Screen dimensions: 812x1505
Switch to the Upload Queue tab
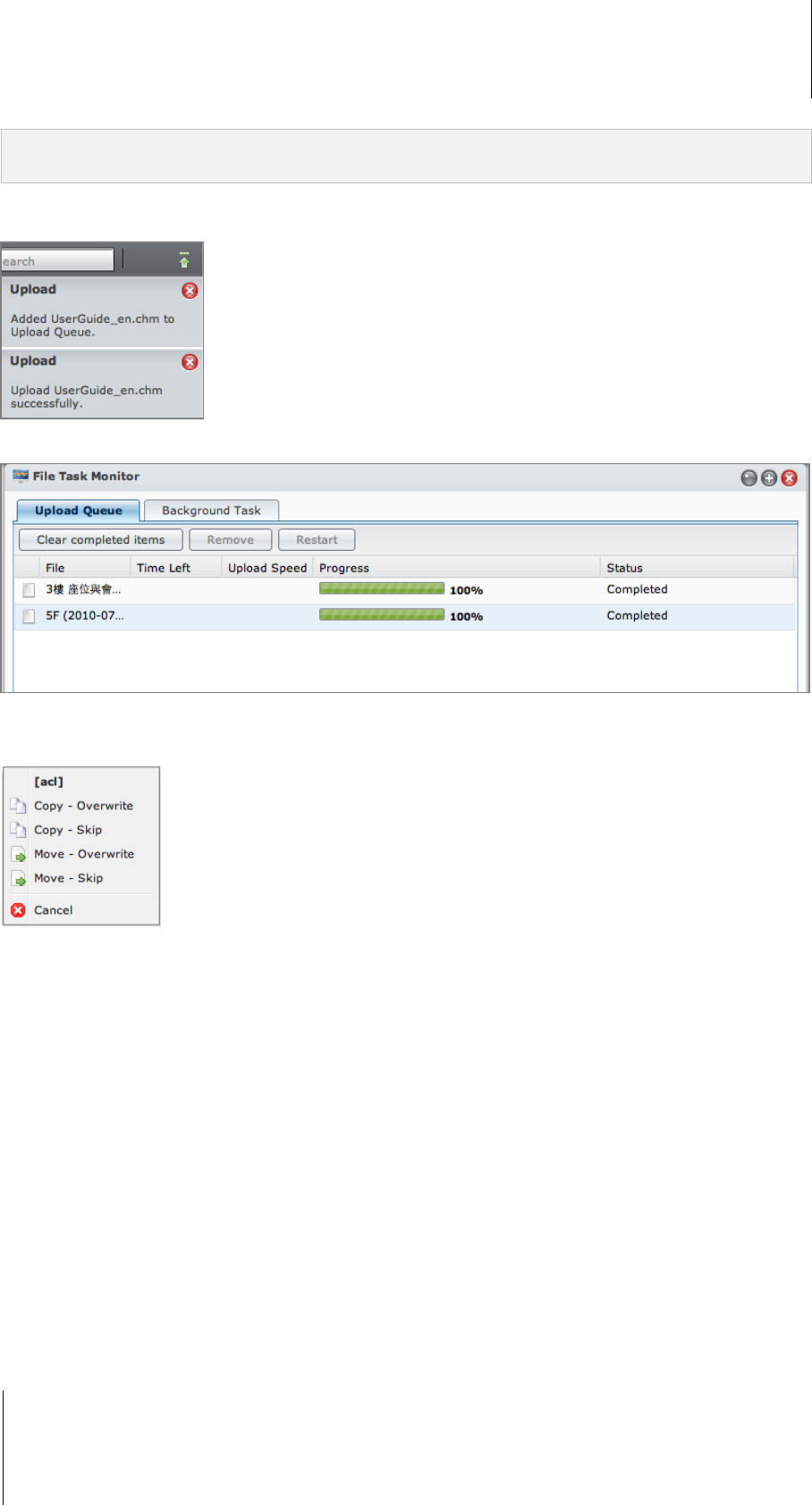pyautogui.click(x=79, y=511)
